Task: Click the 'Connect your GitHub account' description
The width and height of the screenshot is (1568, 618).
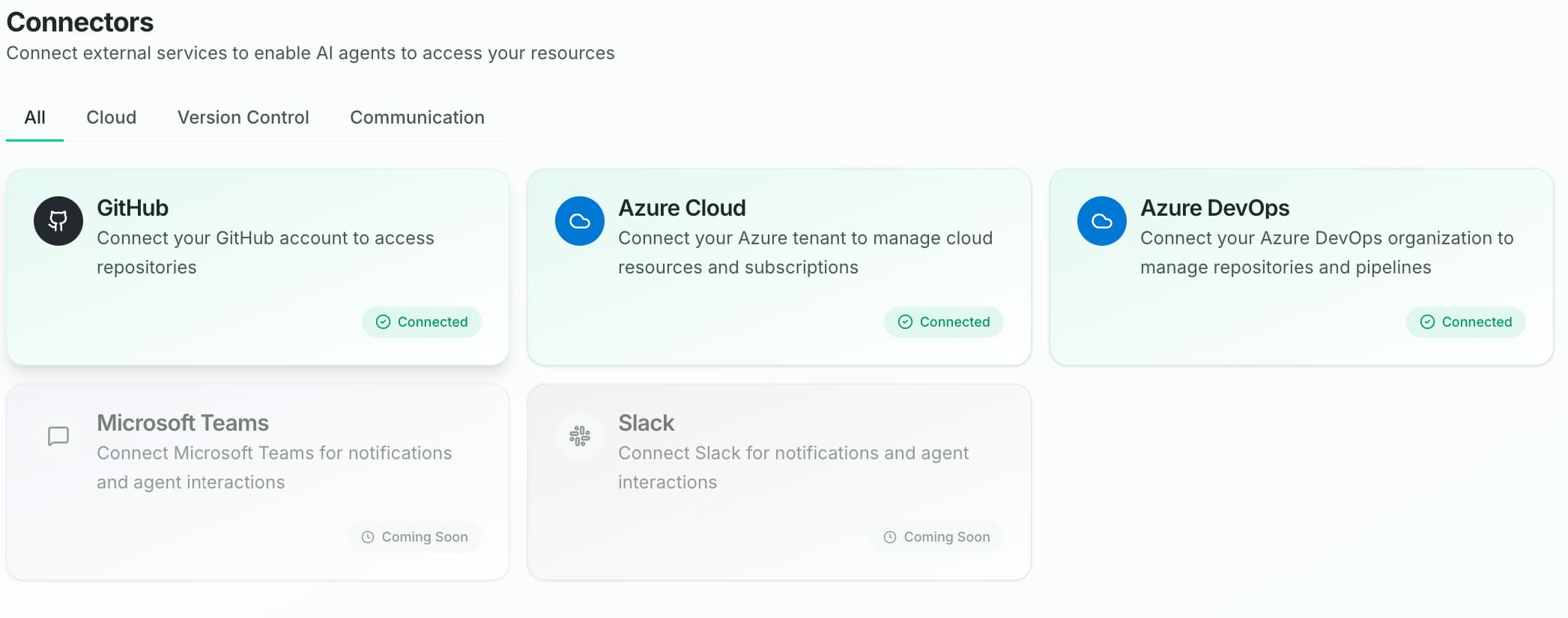Action: coord(265,252)
